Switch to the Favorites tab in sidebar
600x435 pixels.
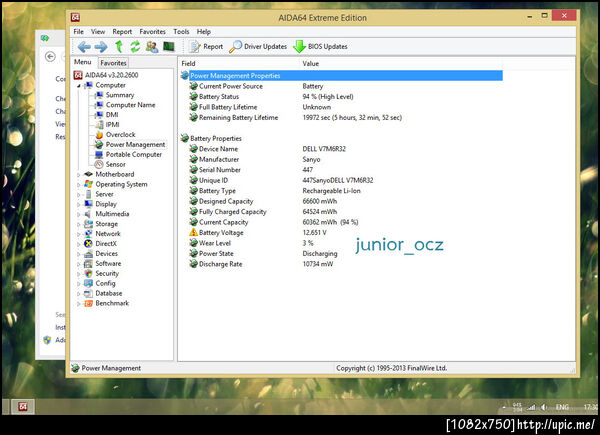(x=113, y=63)
